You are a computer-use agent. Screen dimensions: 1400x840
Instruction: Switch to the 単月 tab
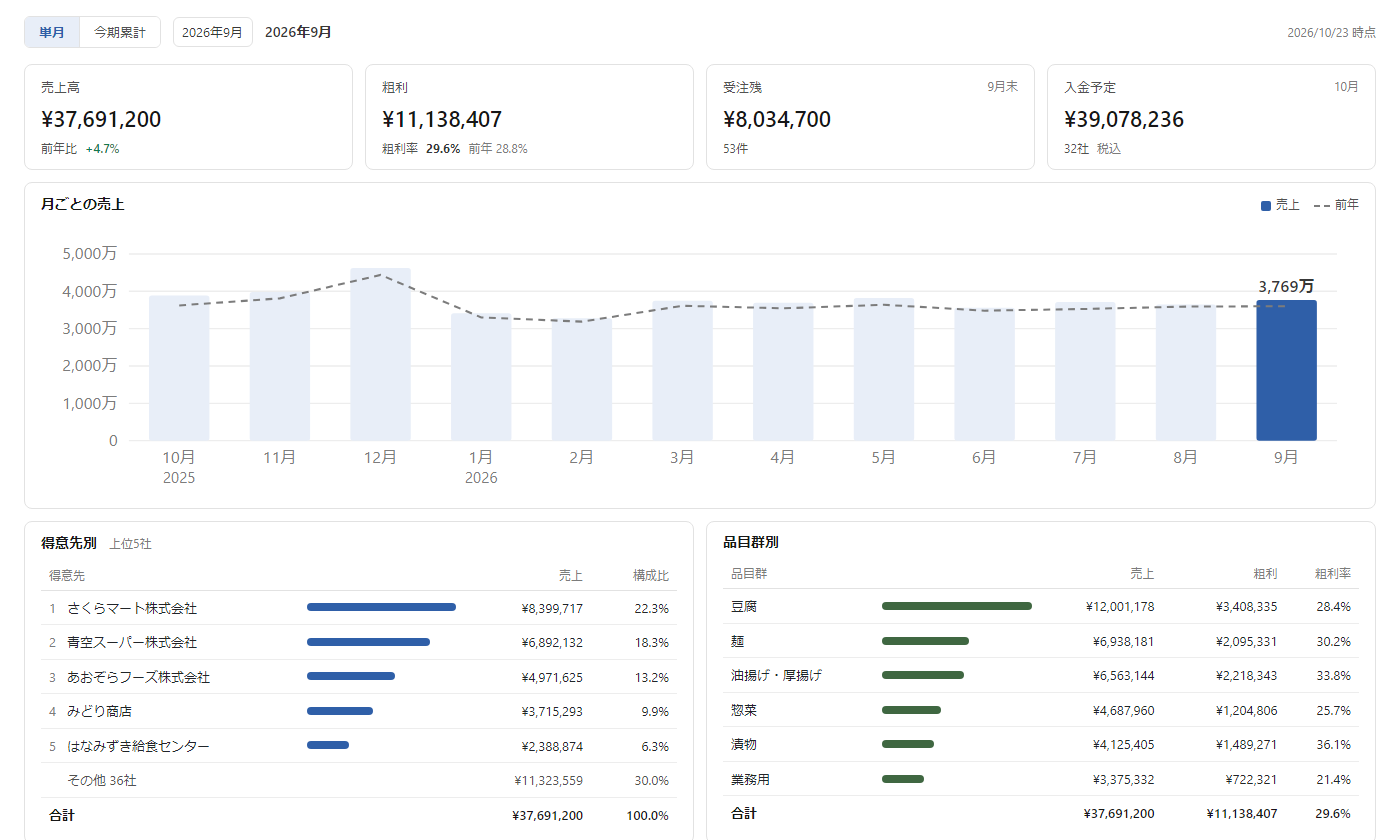coord(52,32)
